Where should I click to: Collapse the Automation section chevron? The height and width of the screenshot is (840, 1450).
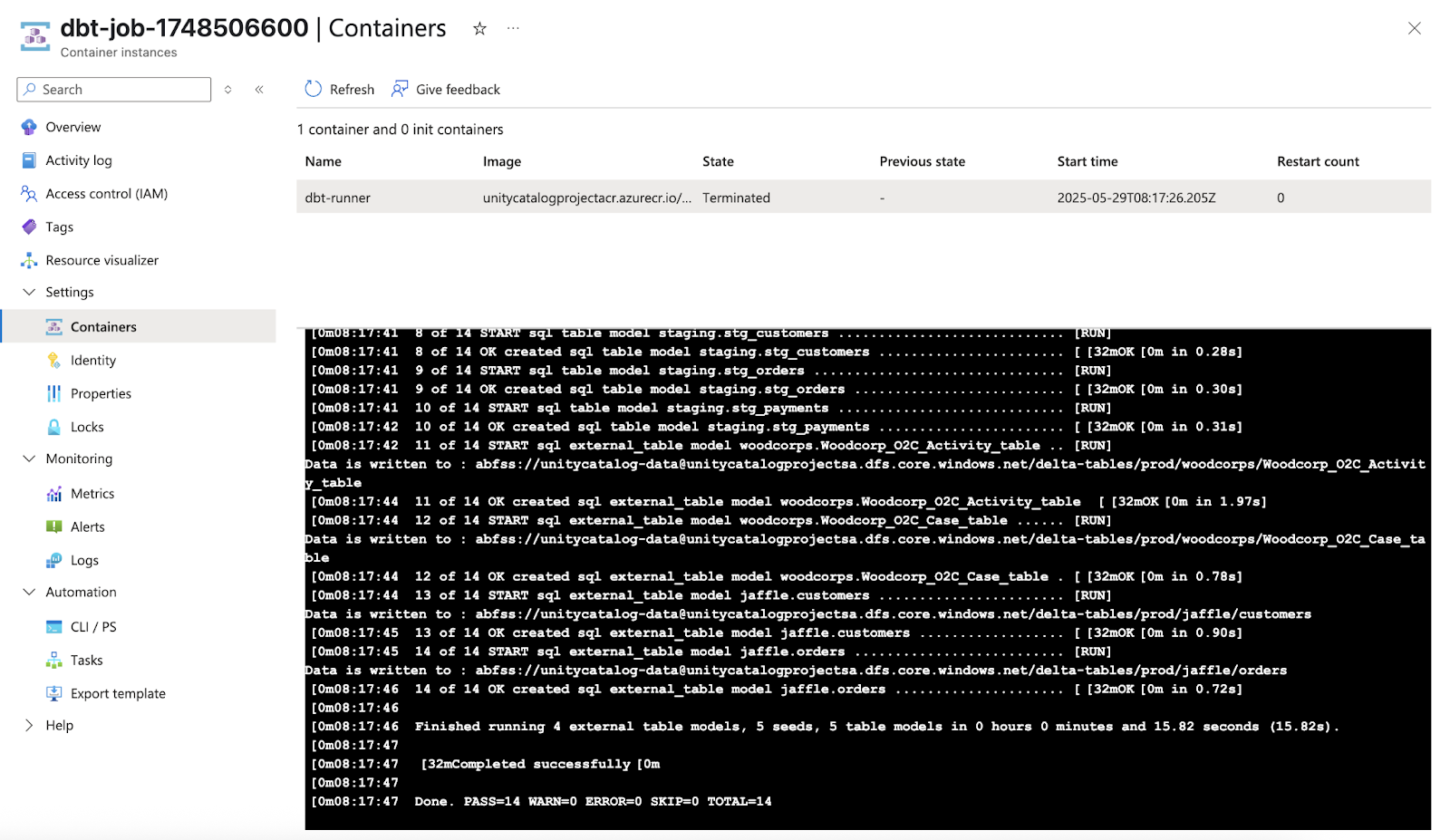[29, 592]
